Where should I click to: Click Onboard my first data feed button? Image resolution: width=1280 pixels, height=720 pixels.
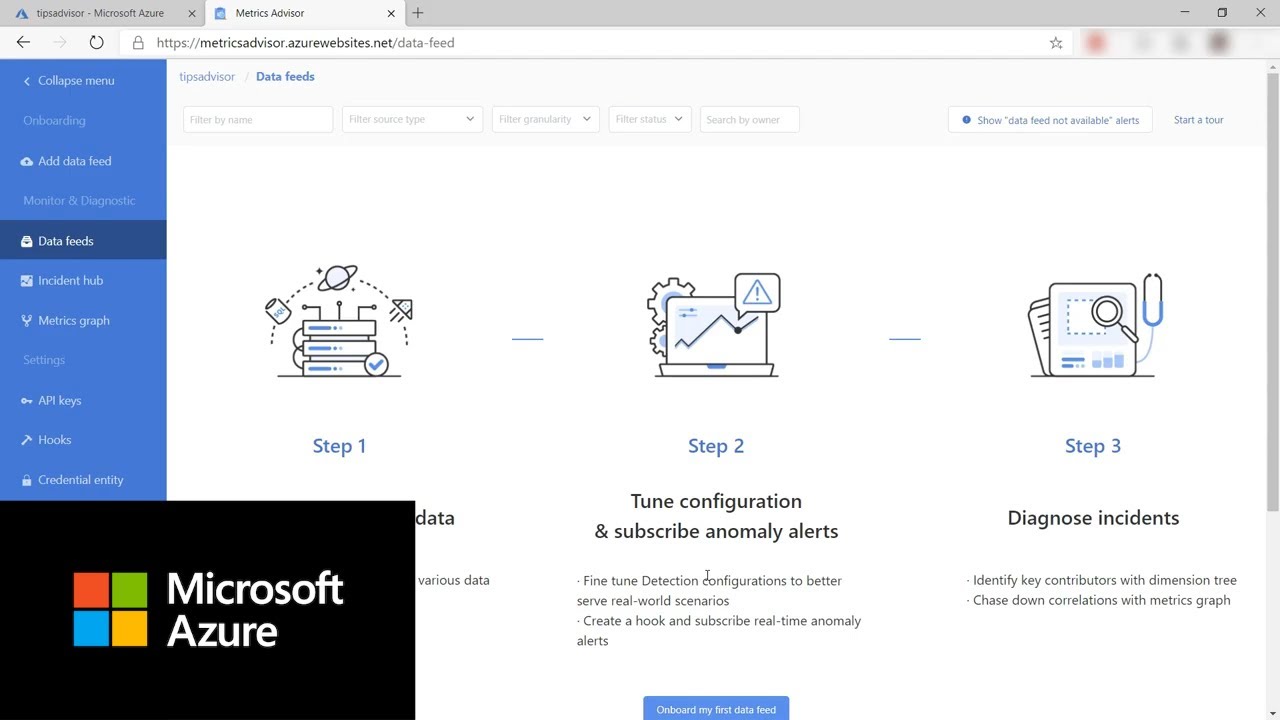coord(716,708)
